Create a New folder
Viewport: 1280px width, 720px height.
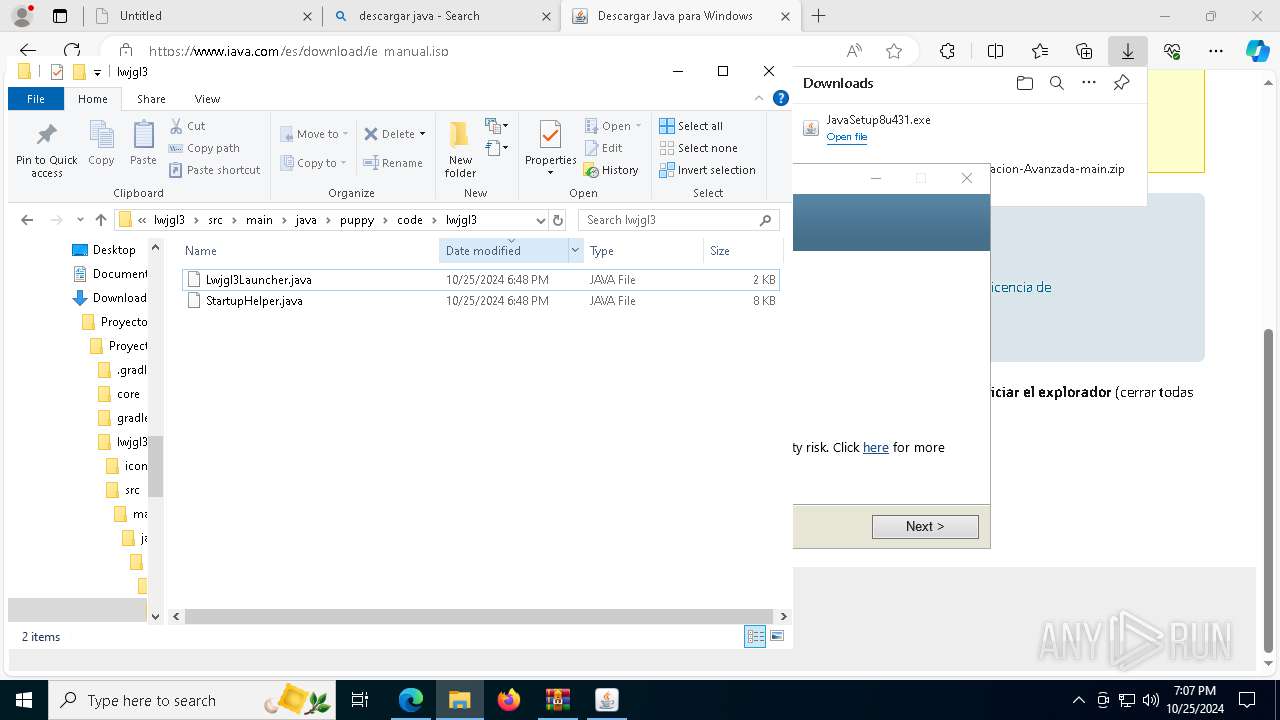pyautogui.click(x=460, y=149)
